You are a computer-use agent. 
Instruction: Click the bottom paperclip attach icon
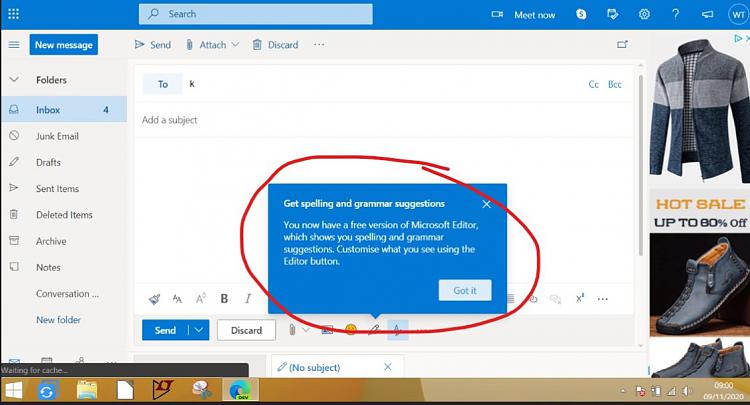tap(292, 329)
